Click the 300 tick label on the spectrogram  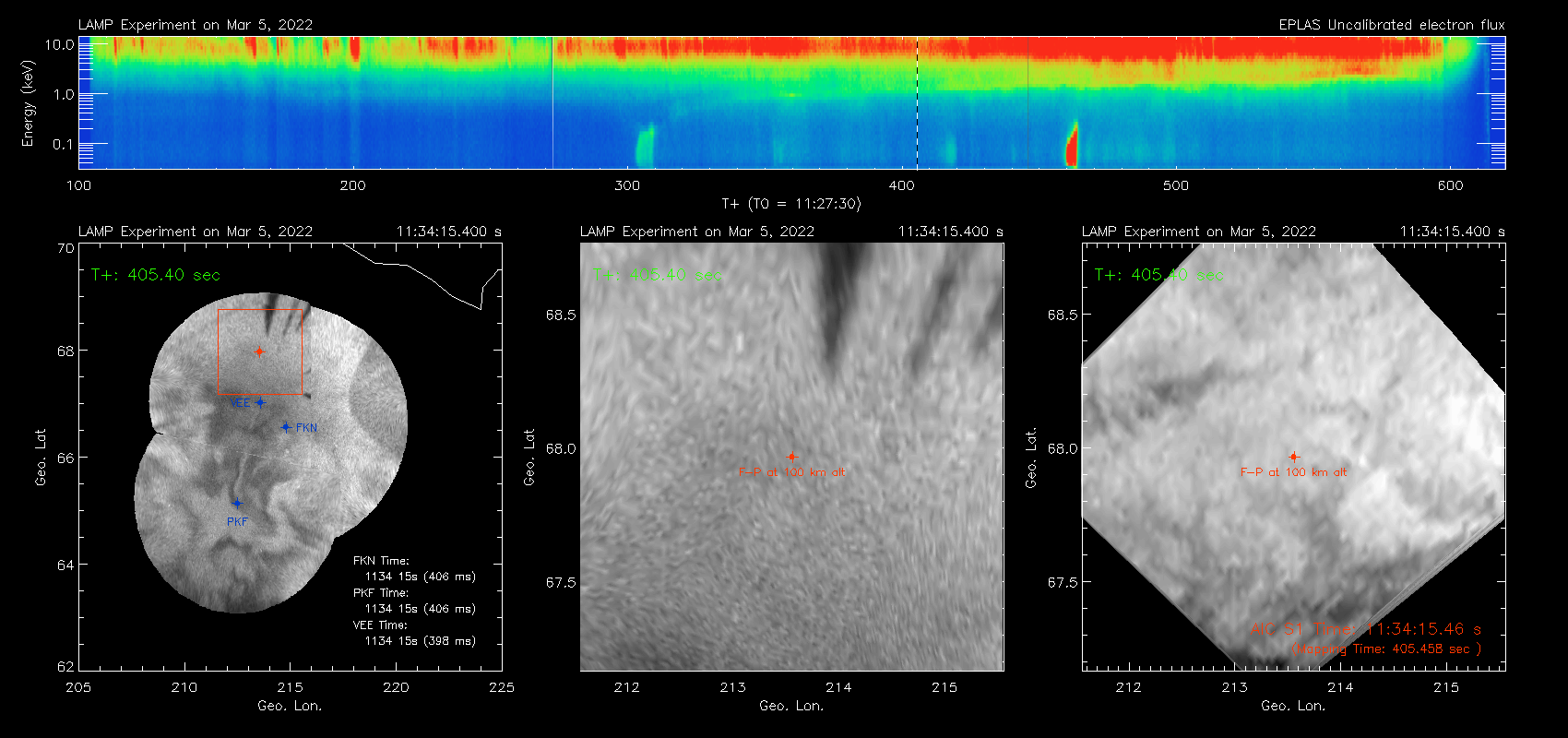tap(627, 185)
